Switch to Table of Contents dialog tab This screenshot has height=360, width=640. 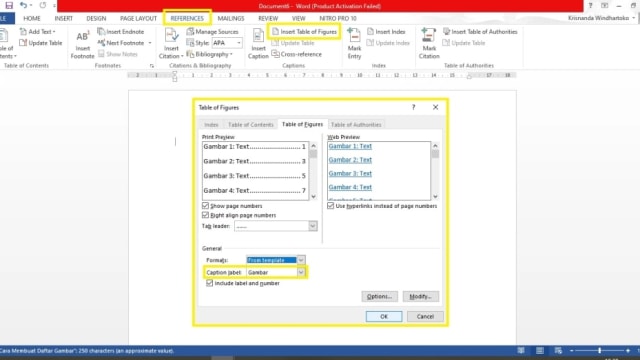point(251,124)
